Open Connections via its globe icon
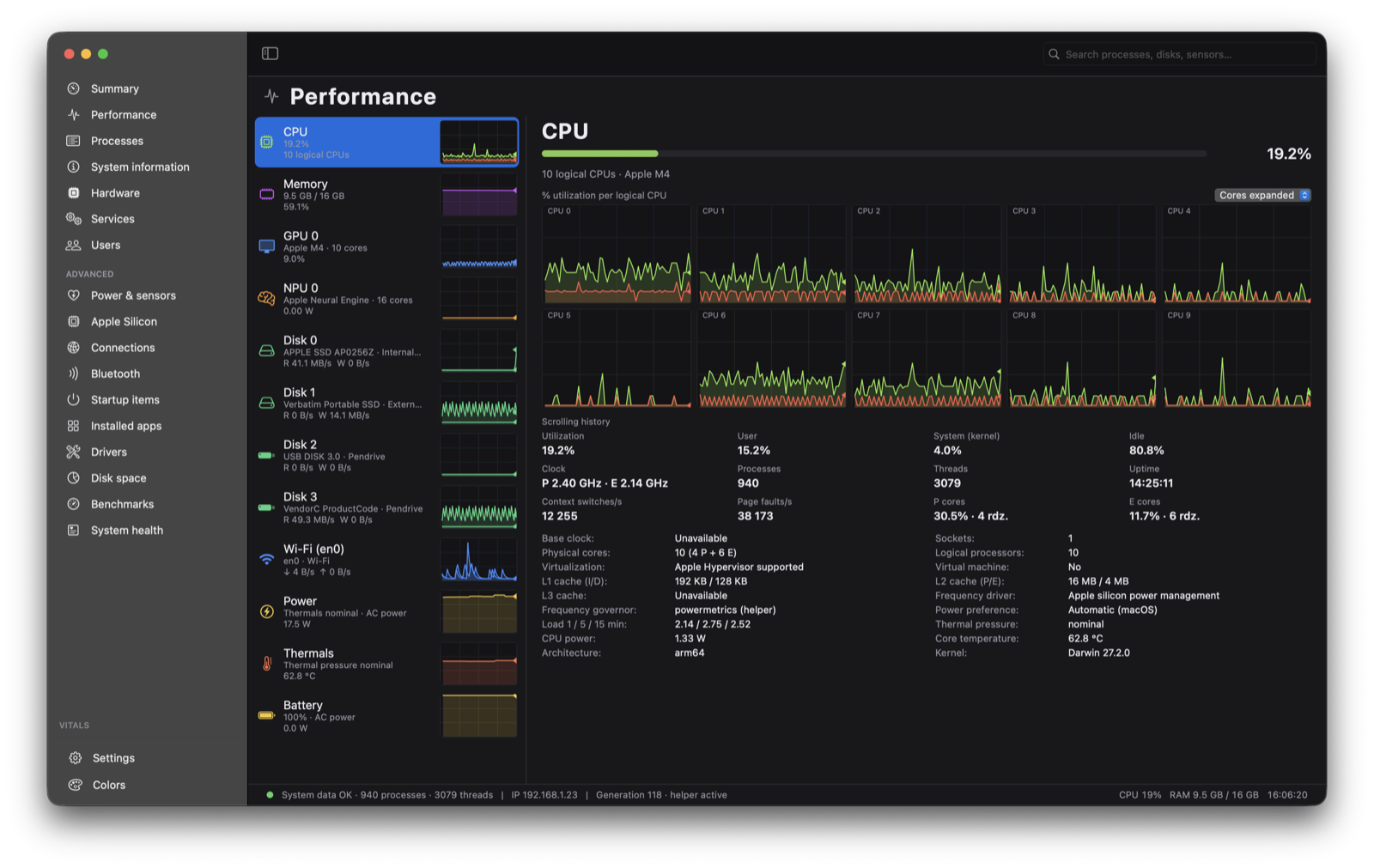Image resolution: width=1374 pixels, height=868 pixels. 74,348
